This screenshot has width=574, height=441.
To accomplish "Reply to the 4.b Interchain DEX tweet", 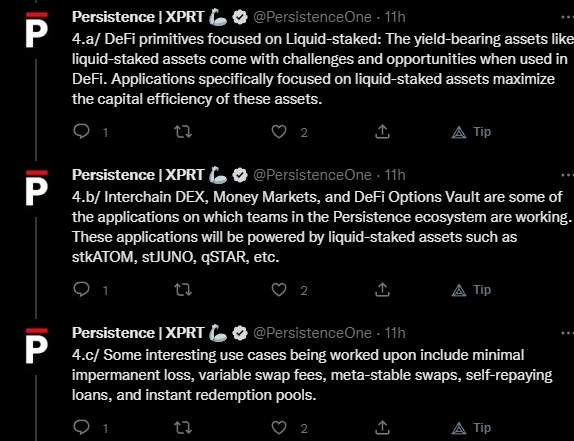I will 81,289.
